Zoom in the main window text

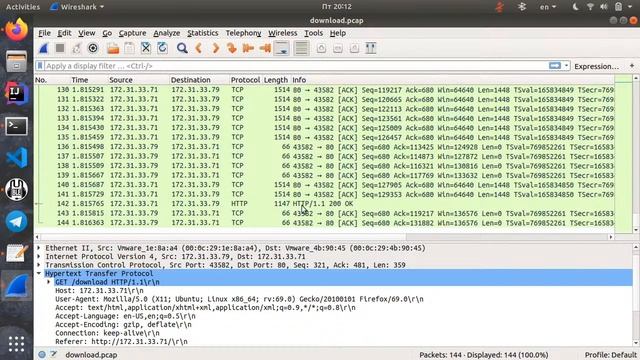(321, 48)
